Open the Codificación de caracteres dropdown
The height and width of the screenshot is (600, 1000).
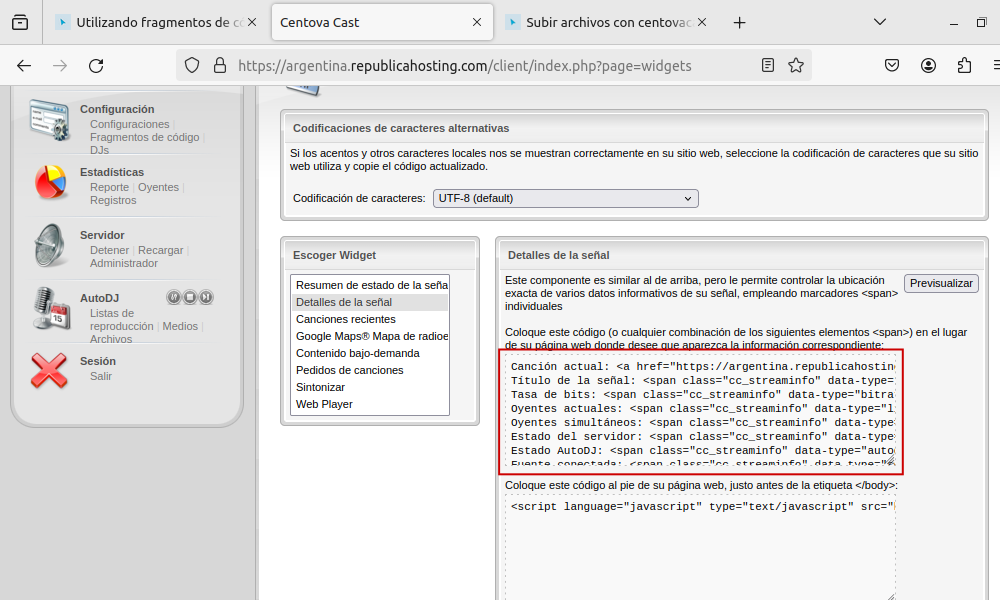click(565, 198)
